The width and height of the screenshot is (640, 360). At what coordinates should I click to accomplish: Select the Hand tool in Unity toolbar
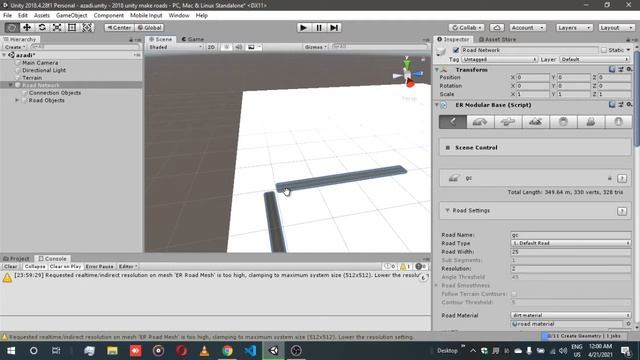tap(12, 27)
